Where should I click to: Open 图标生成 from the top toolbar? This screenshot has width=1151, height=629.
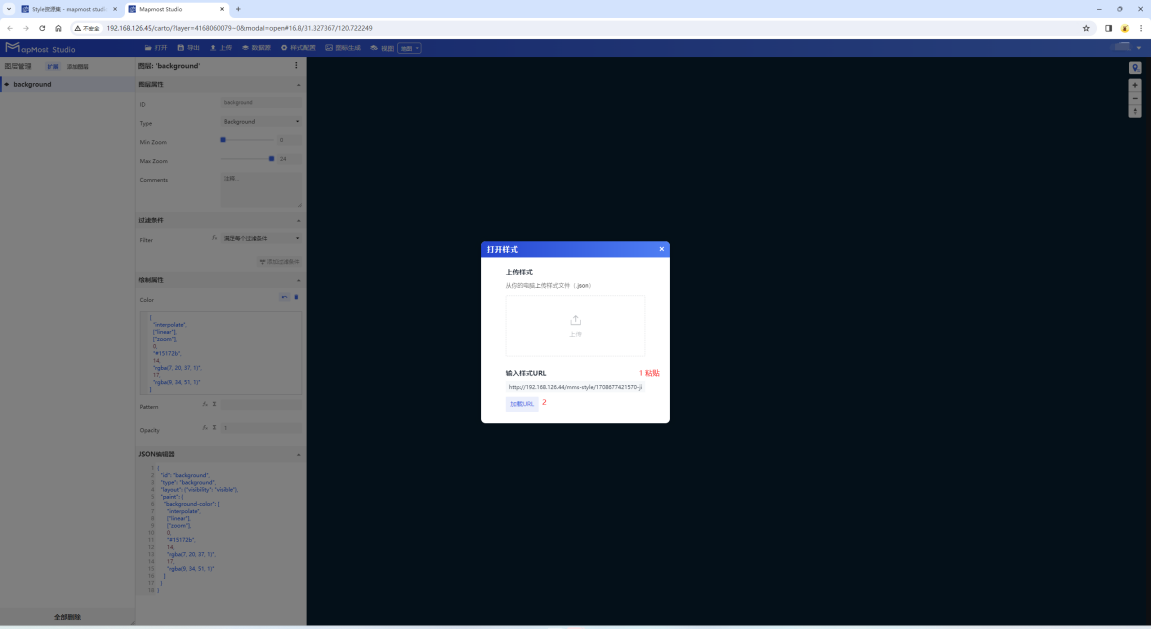tap(343, 48)
